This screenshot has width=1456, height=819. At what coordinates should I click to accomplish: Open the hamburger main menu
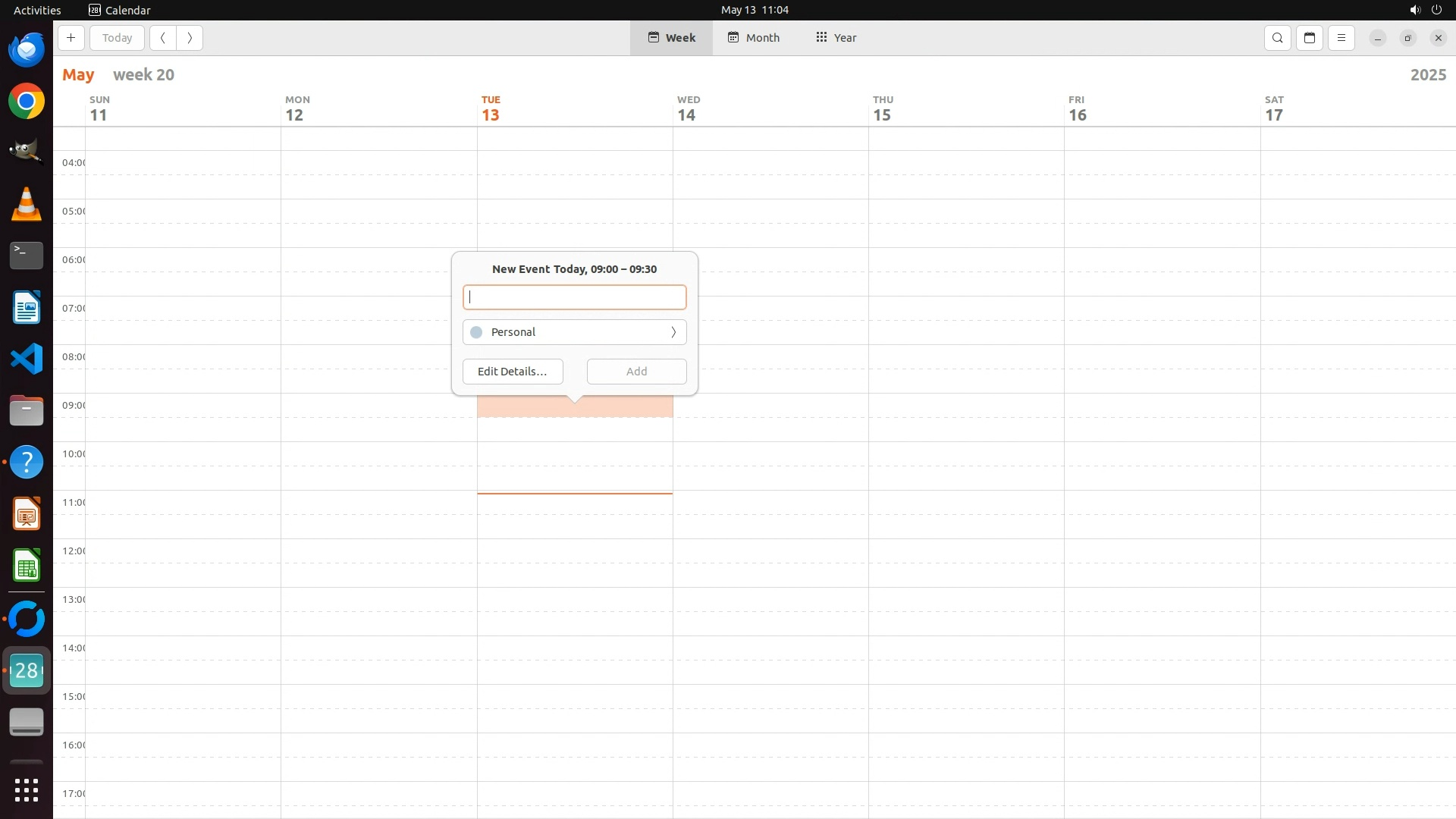click(1341, 38)
